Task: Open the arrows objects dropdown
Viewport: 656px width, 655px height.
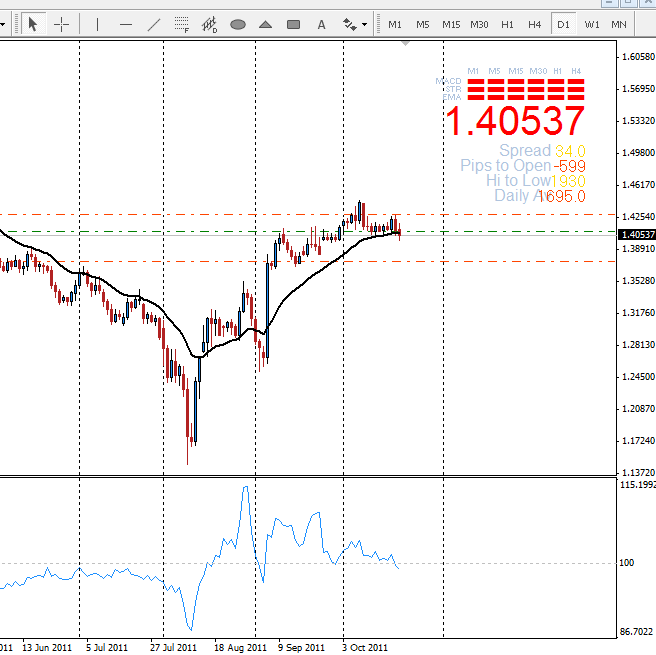Action: pos(355,24)
